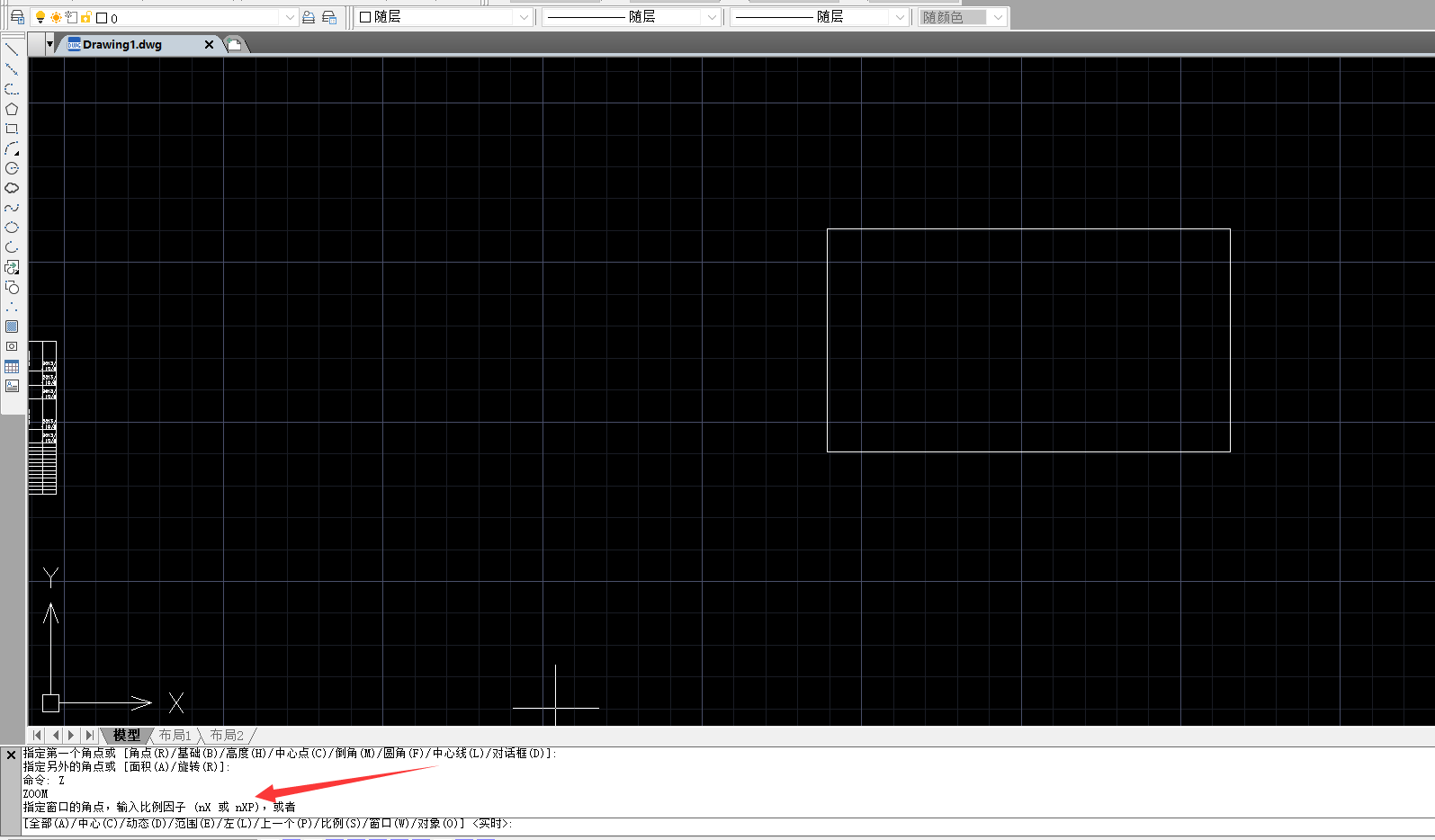Select the Arc tool
The width and height of the screenshot is (1435, 840).
pos(12,148)
